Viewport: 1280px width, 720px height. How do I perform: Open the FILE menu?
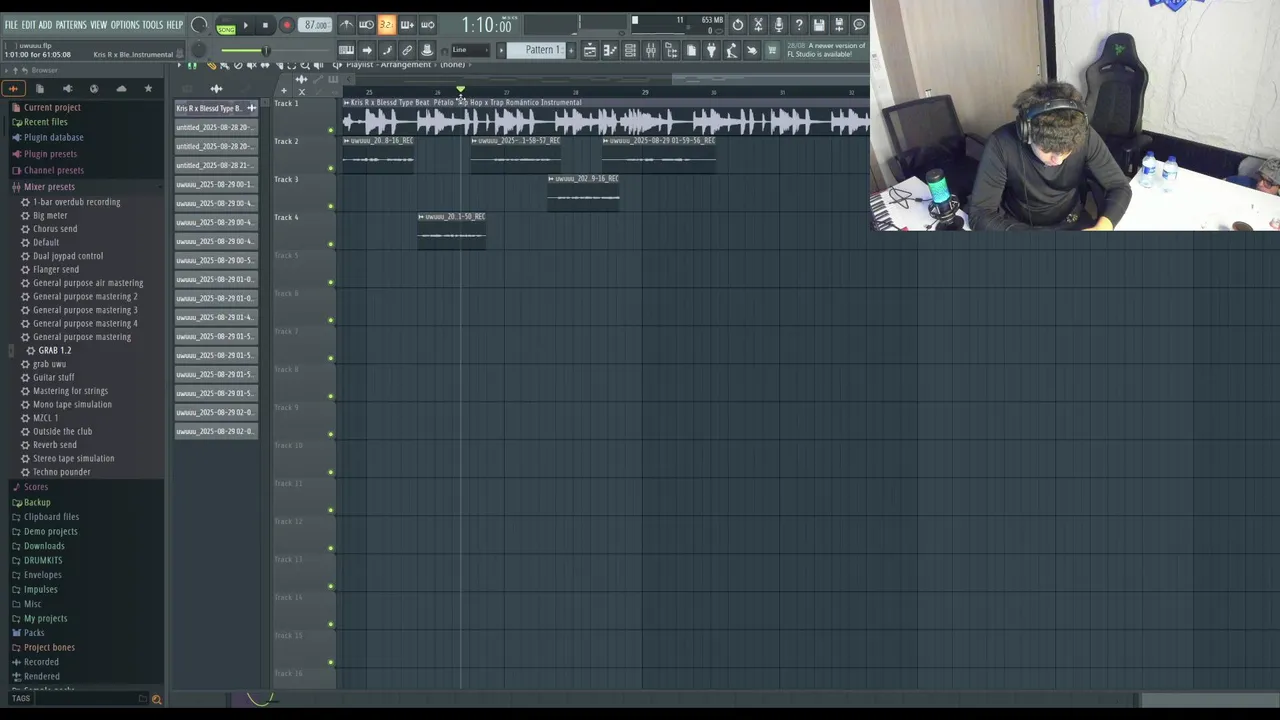(x=11, y=25)
